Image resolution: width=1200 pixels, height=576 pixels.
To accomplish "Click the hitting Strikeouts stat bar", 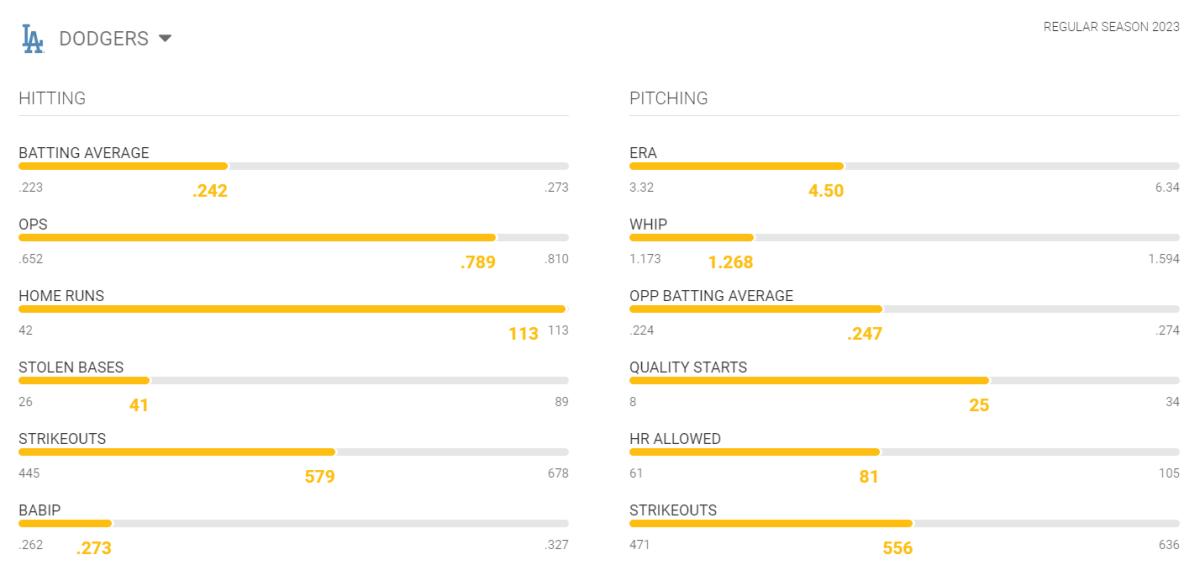I will [x=293, y=452].
